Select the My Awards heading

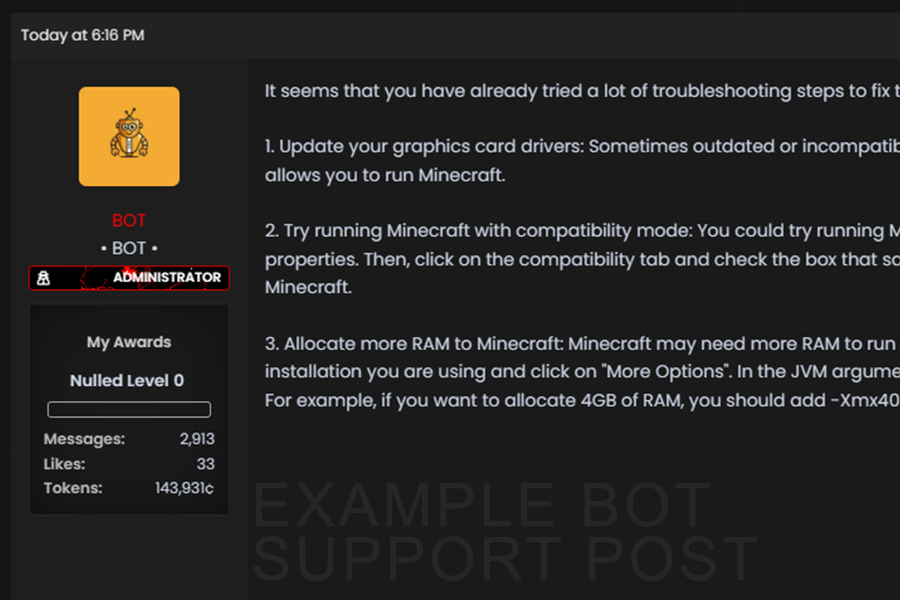pyautogui.click(x=129, y=342)
